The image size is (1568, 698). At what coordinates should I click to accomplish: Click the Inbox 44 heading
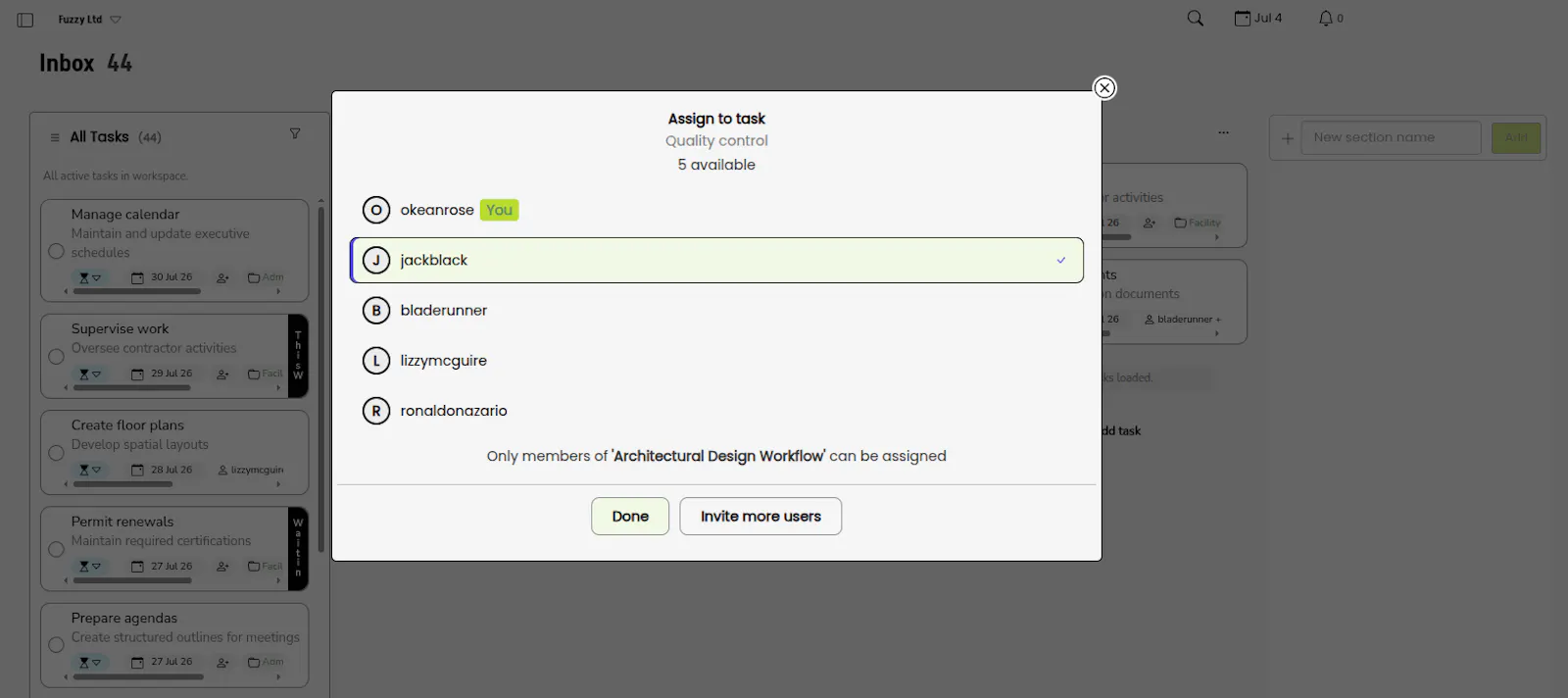85,64
